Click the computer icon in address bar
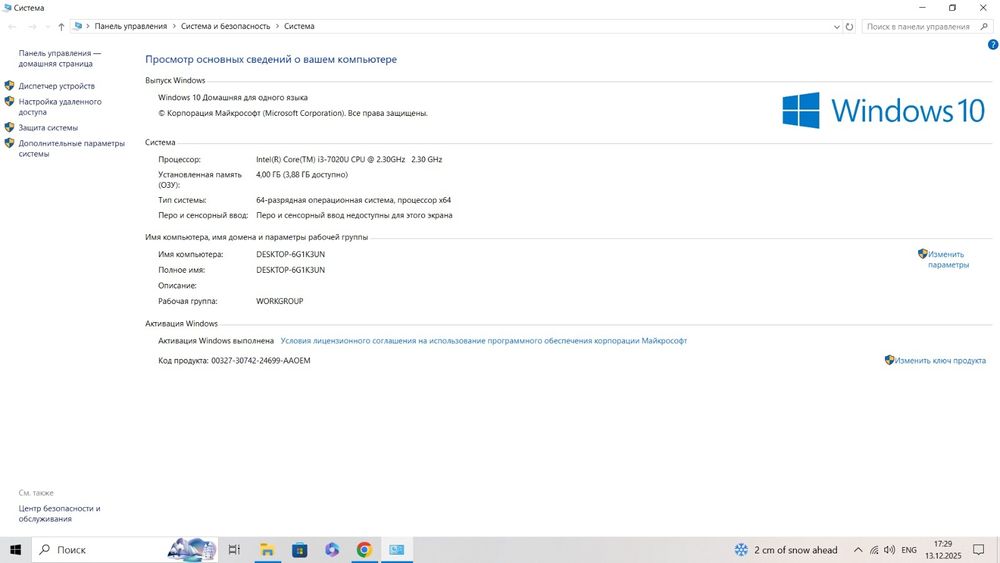Viewport: 1000px width, 563px height. [78, 26]
